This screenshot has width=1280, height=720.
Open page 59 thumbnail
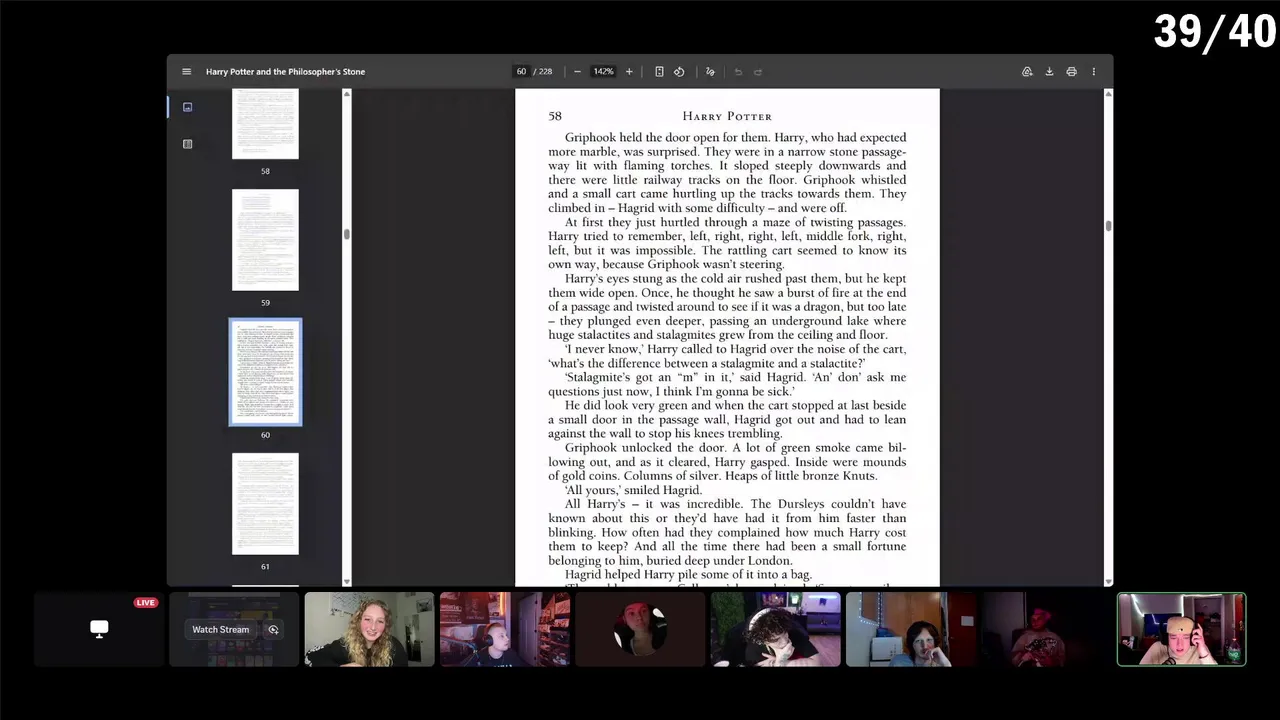point(265,240)
